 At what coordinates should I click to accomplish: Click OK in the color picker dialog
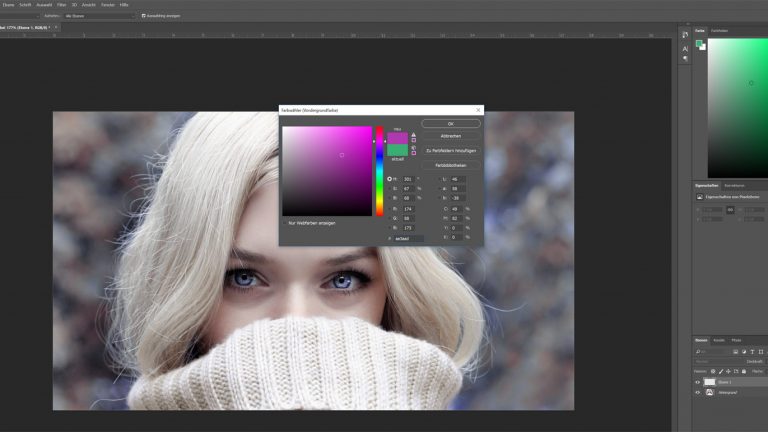point(450,123)
